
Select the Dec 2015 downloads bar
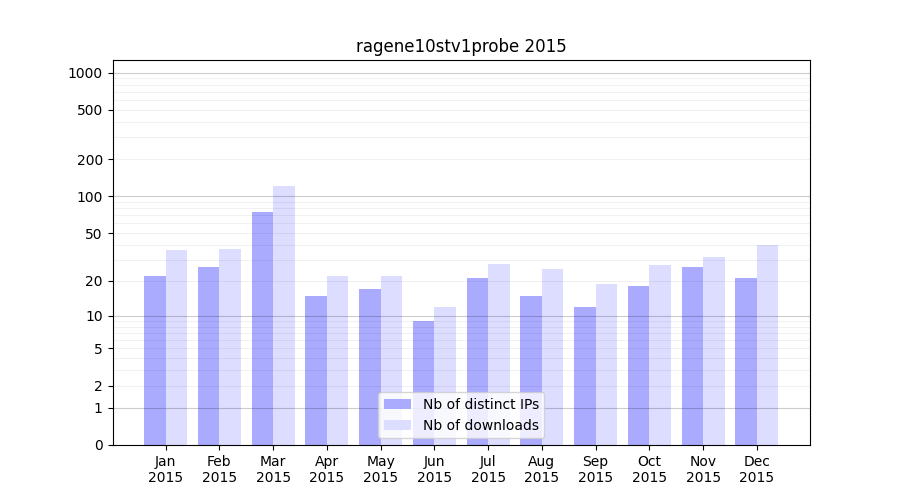[x=767, y=345]
